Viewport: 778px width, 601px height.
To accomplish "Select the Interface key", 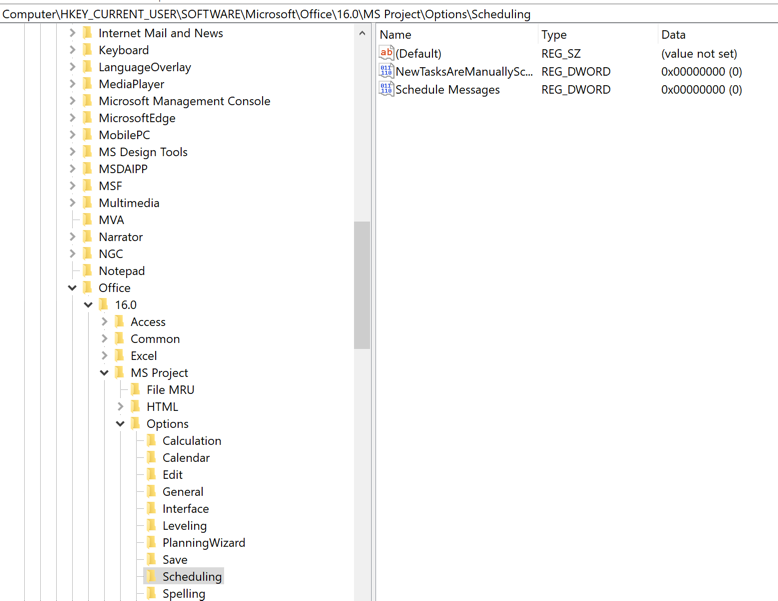I will point(186,508).
